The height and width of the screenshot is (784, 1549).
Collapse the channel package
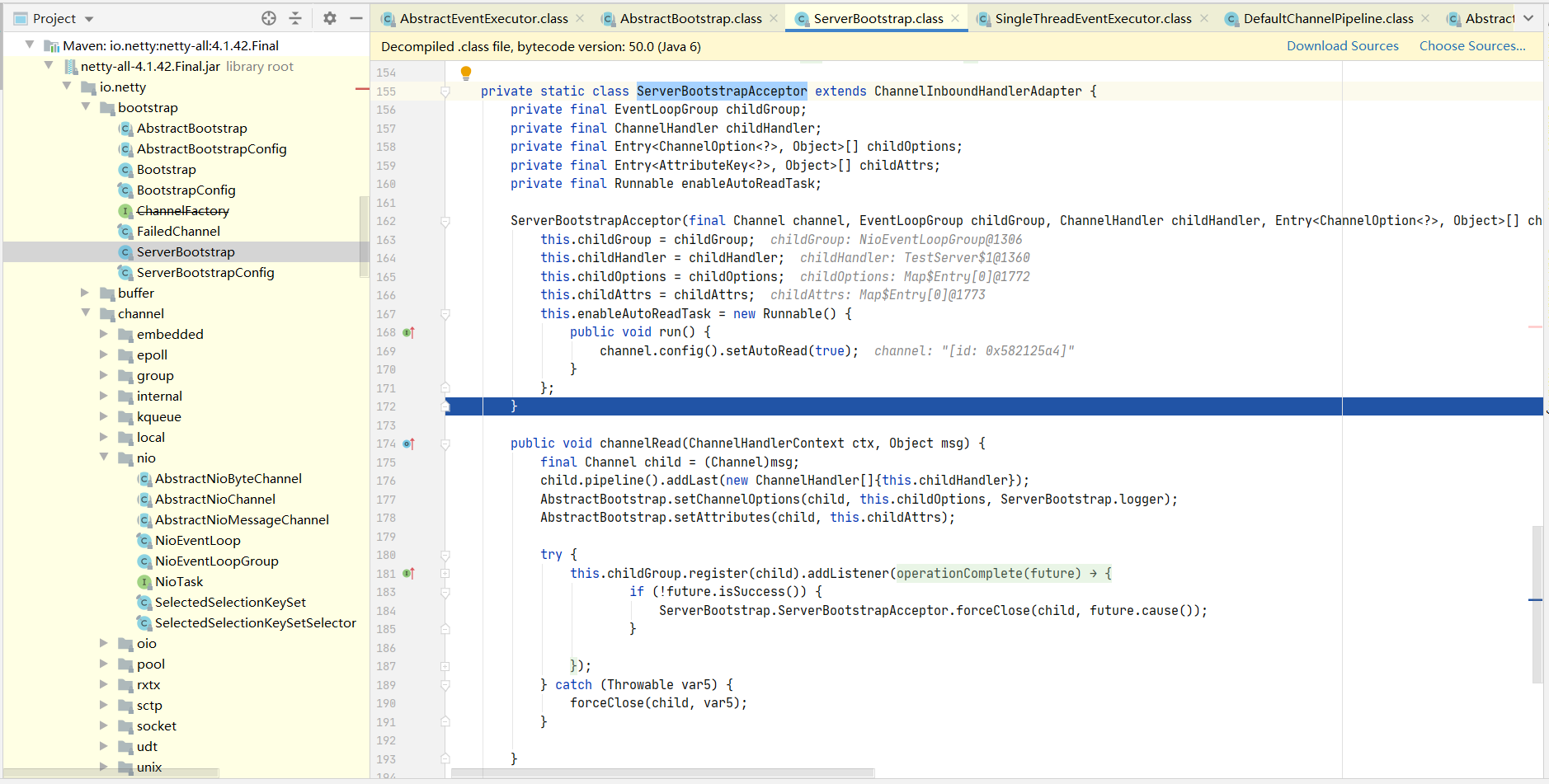pyautogui.click(x=86, y=312)
